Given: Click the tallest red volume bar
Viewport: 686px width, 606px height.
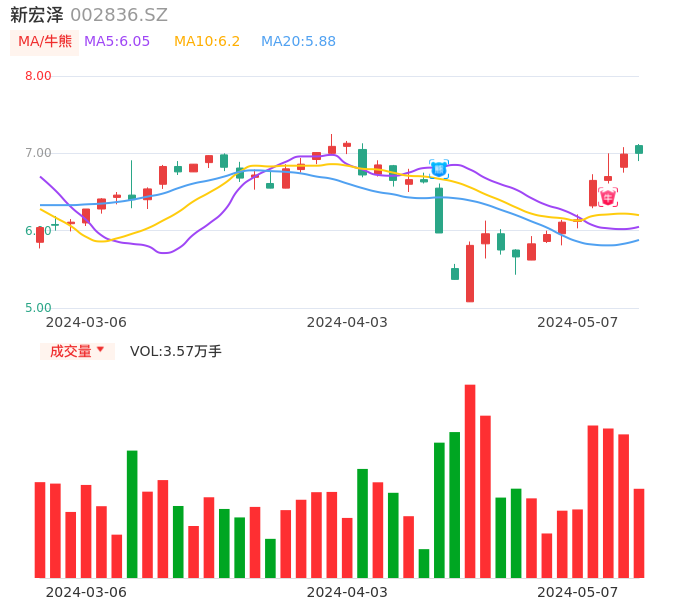Looking at the screenshot, I should (470, 480).
